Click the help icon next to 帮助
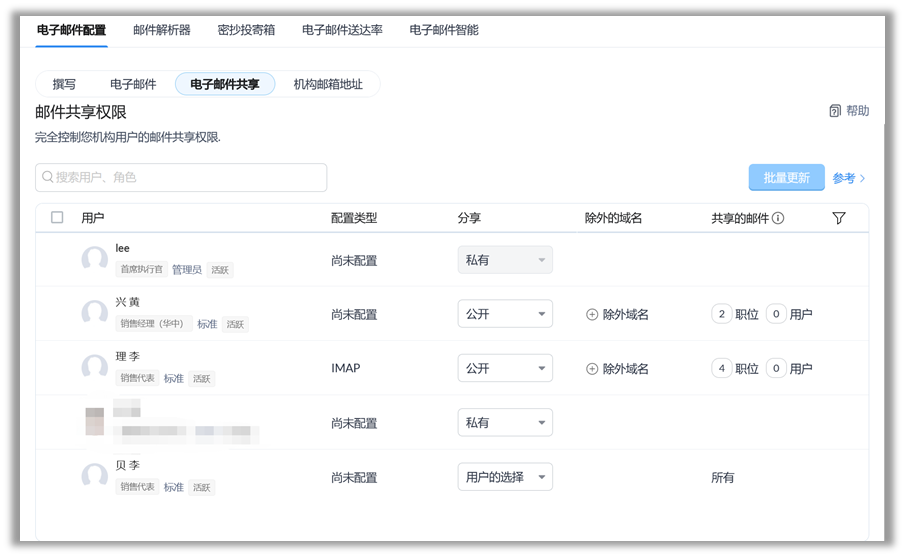The height and width of the screenshot is (557, 905). (835, 111)
